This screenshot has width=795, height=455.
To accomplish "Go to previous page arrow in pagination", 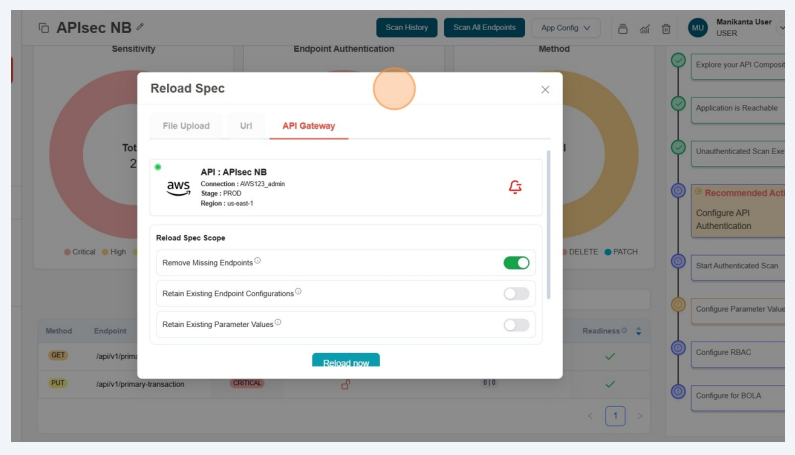I will point(590,416).
